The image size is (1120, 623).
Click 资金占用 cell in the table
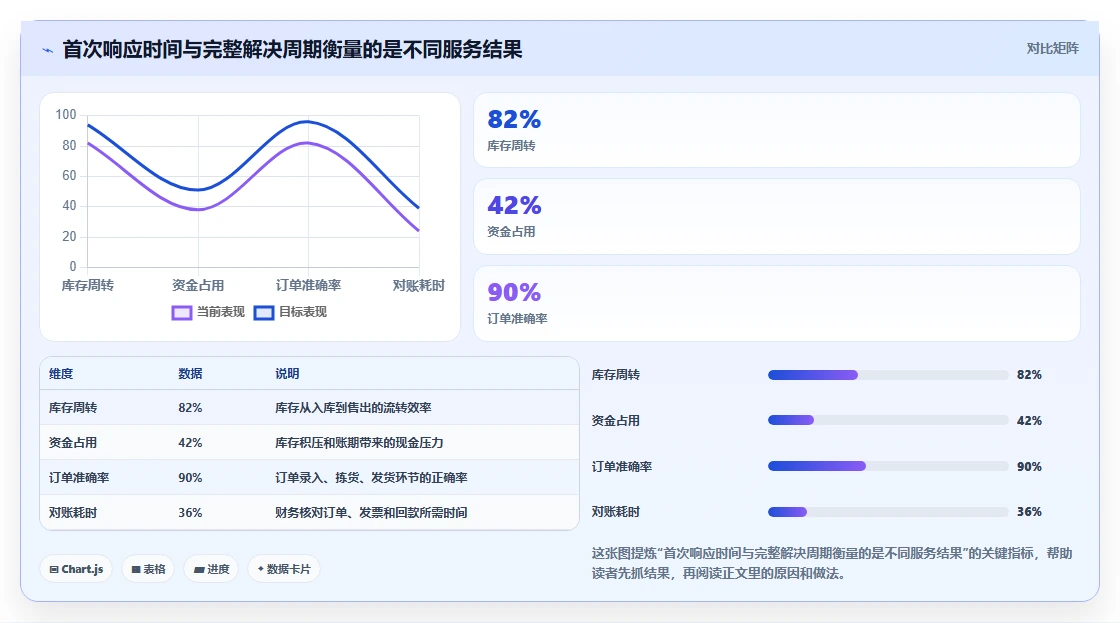[73, 443]
